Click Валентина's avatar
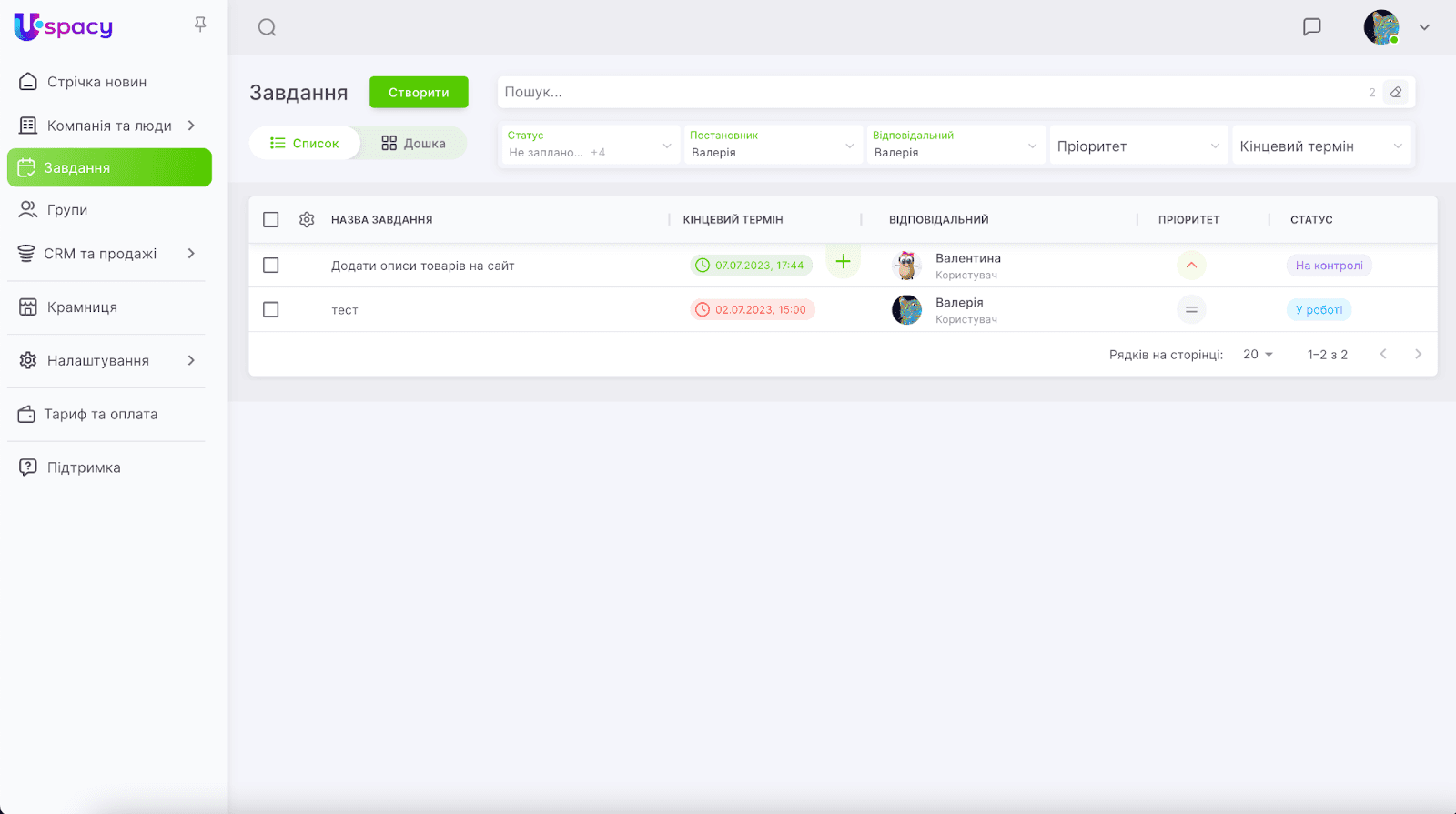The width and height of the screenshot is (1456, 814). point(906,266)
